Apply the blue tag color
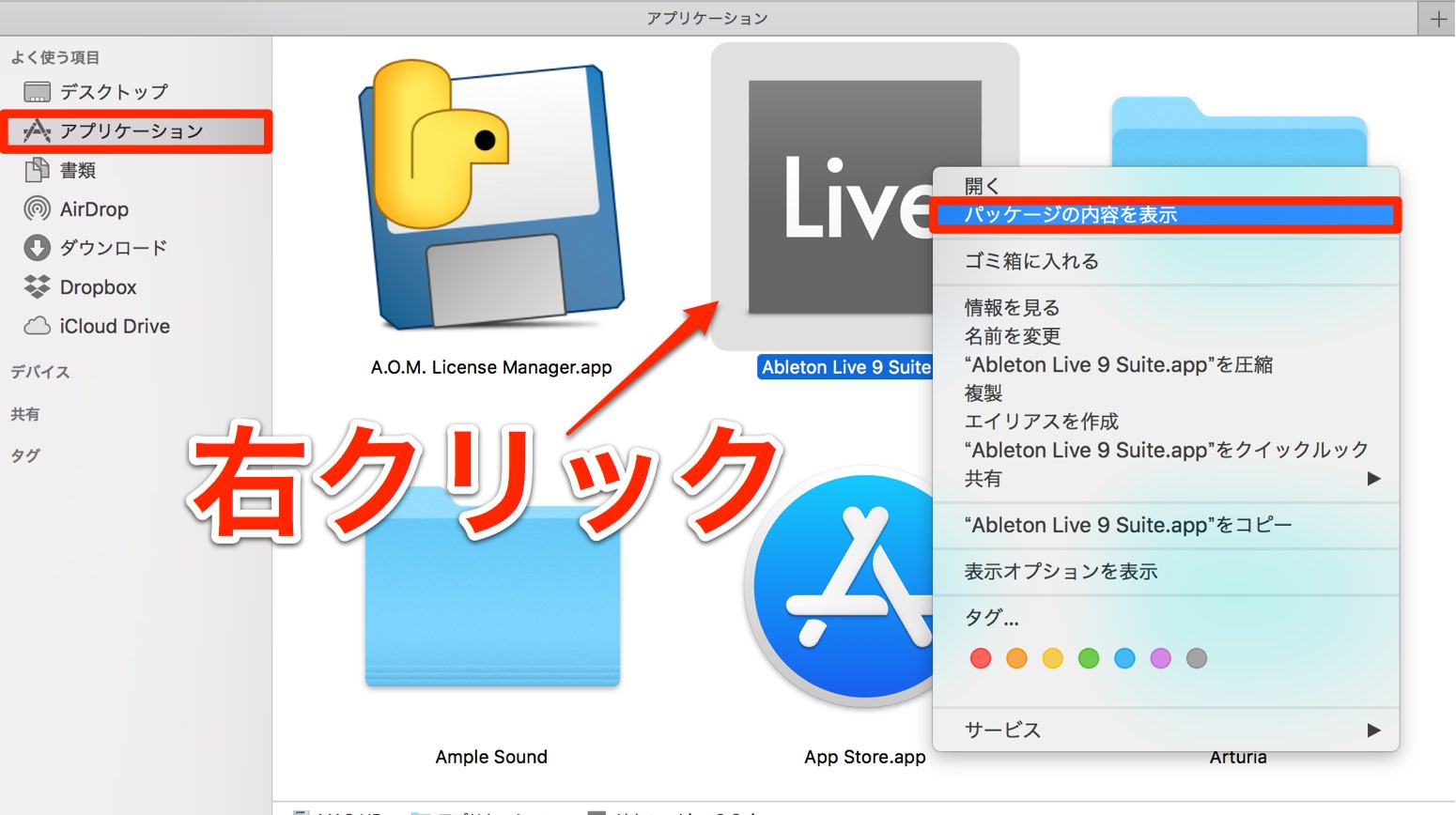Viewport: 1456px width, 815px height. pyautogui.click(x=1124, y=658)
